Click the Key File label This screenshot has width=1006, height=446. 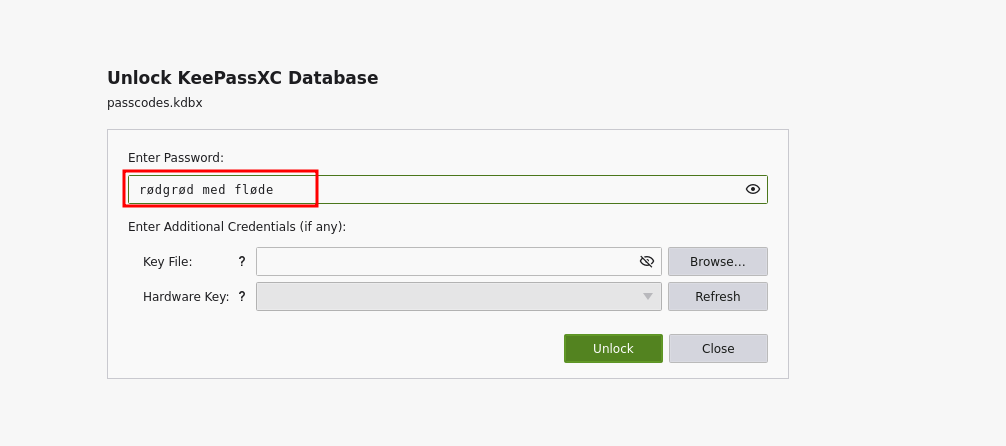[168, 262]
